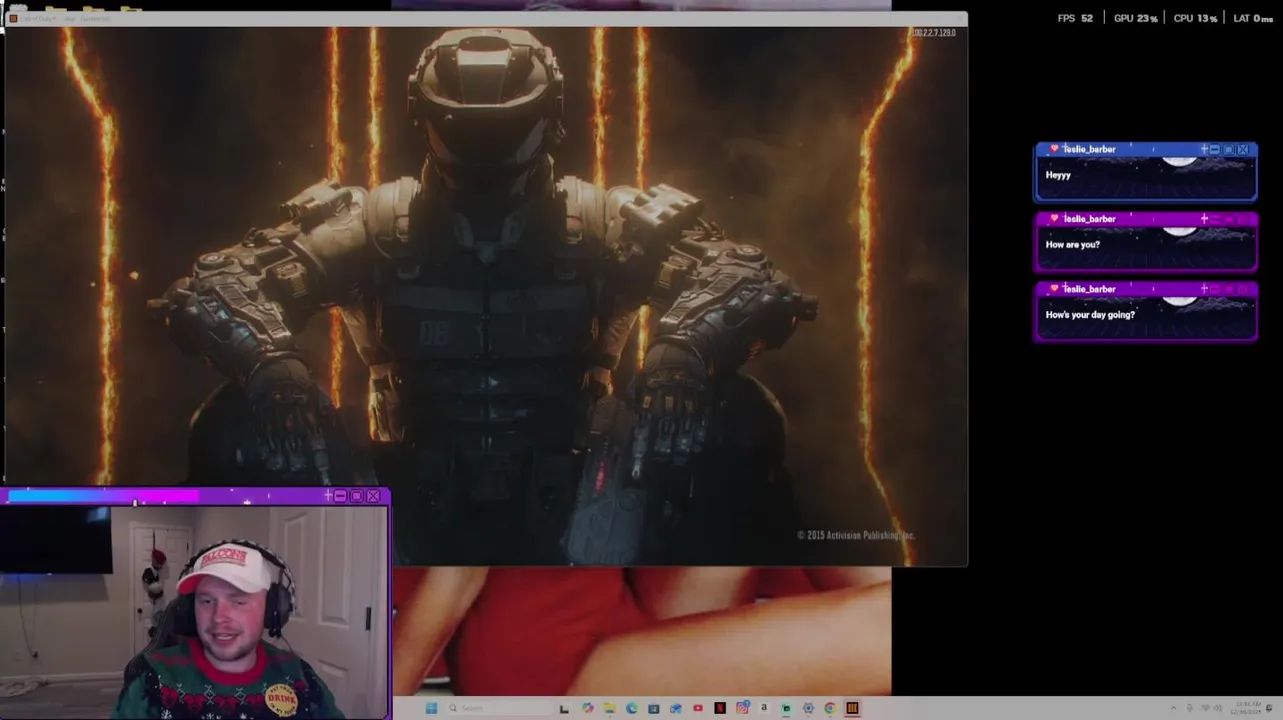The height and width of the screenshot is (720, 1283).
Task: Open Microsoft Edge from the taskbar
Action: point(632,708)
